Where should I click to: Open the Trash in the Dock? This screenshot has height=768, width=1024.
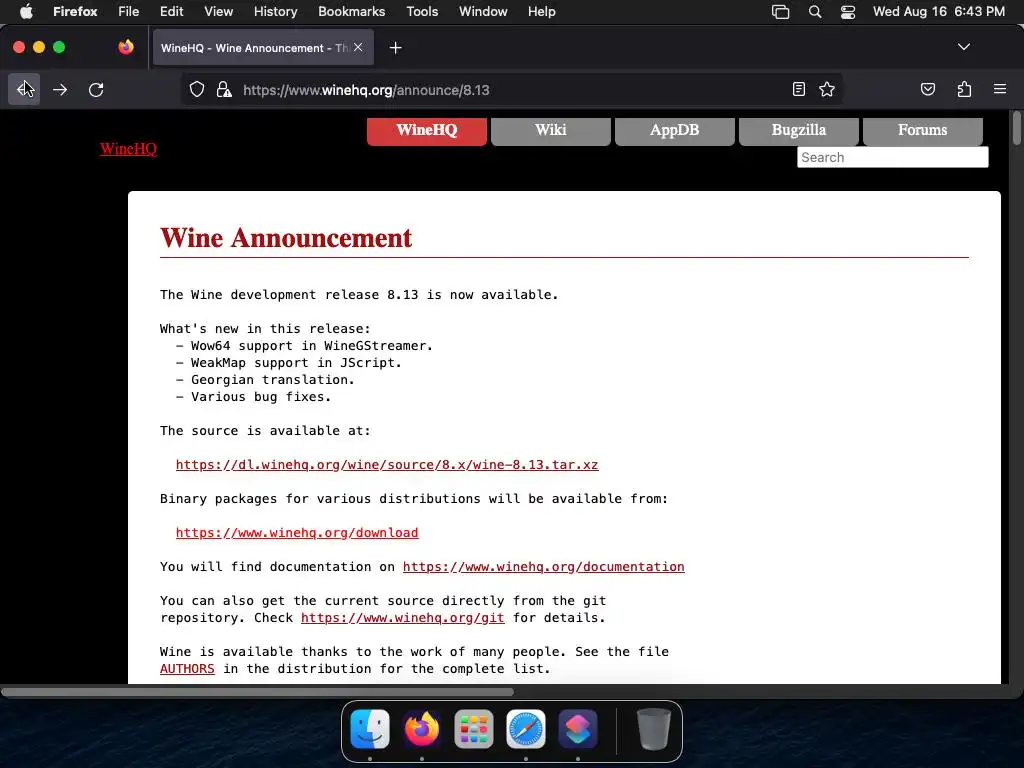654,729
